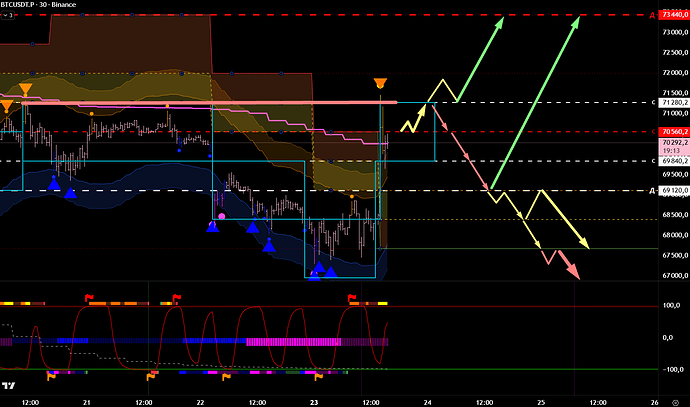Image resolution: width=690 pixels, height=407 pixels.
Task: Click the date 22 on time axis
Action: pyautogui.click(x=200, y=401)
